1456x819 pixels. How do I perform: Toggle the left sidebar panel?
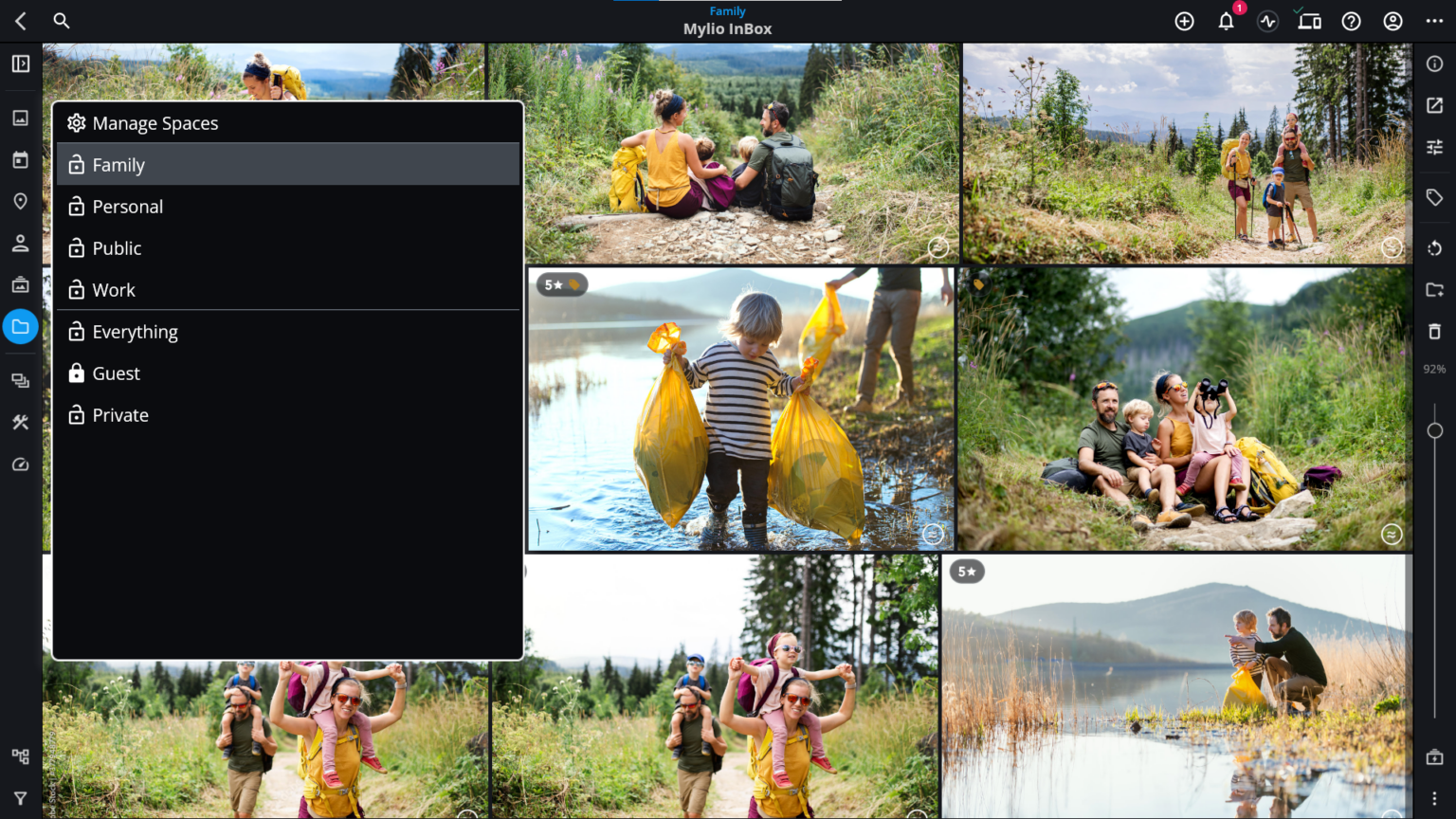click(x=20, y=64)
